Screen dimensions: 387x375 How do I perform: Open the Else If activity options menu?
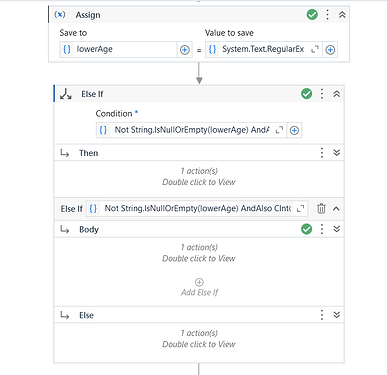[322, 94]
